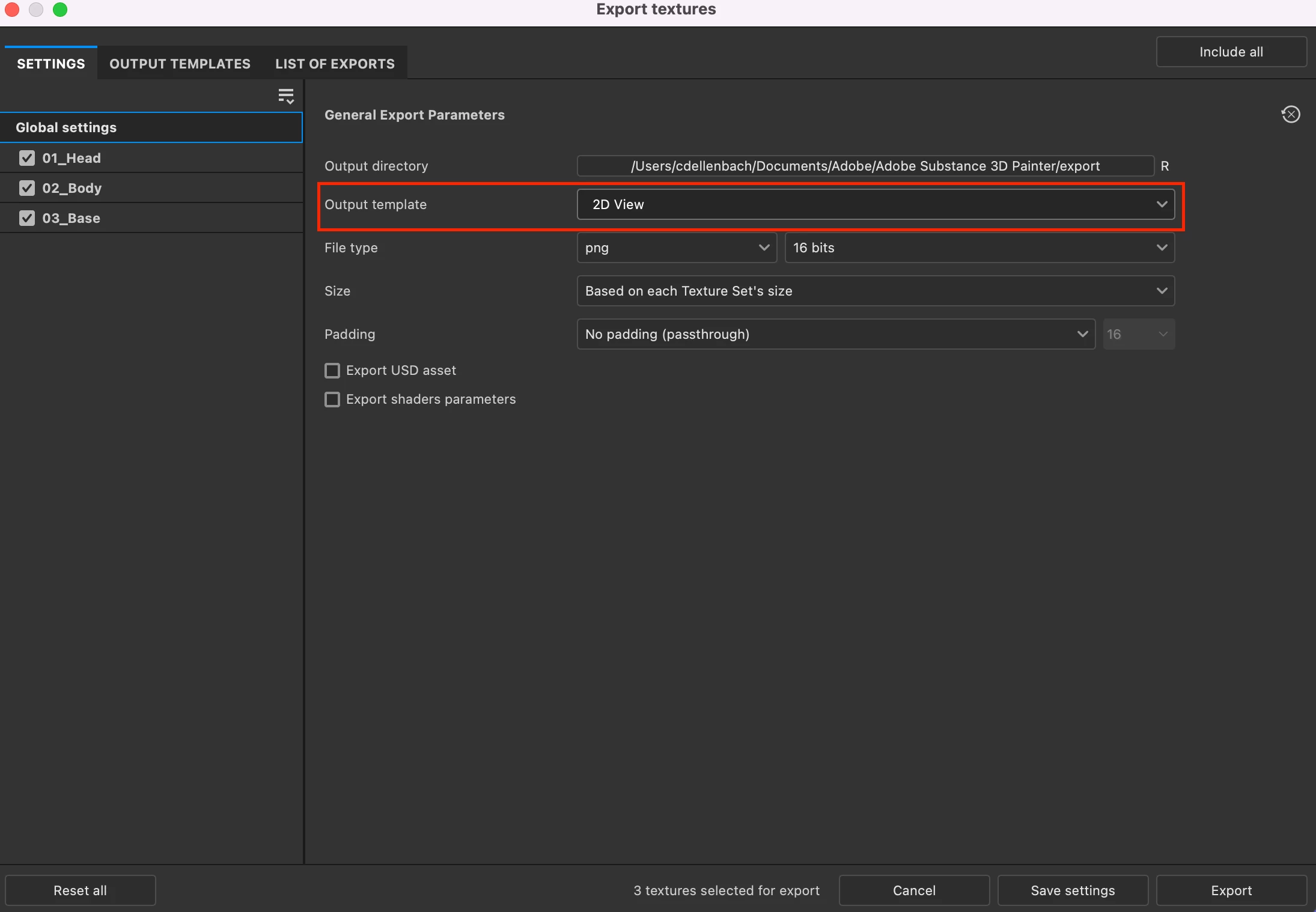Viewport: 1316px width, 912px height.
Task: Toggle the 03_Base texture set checkbox
Action: click(x=27, y=218)
